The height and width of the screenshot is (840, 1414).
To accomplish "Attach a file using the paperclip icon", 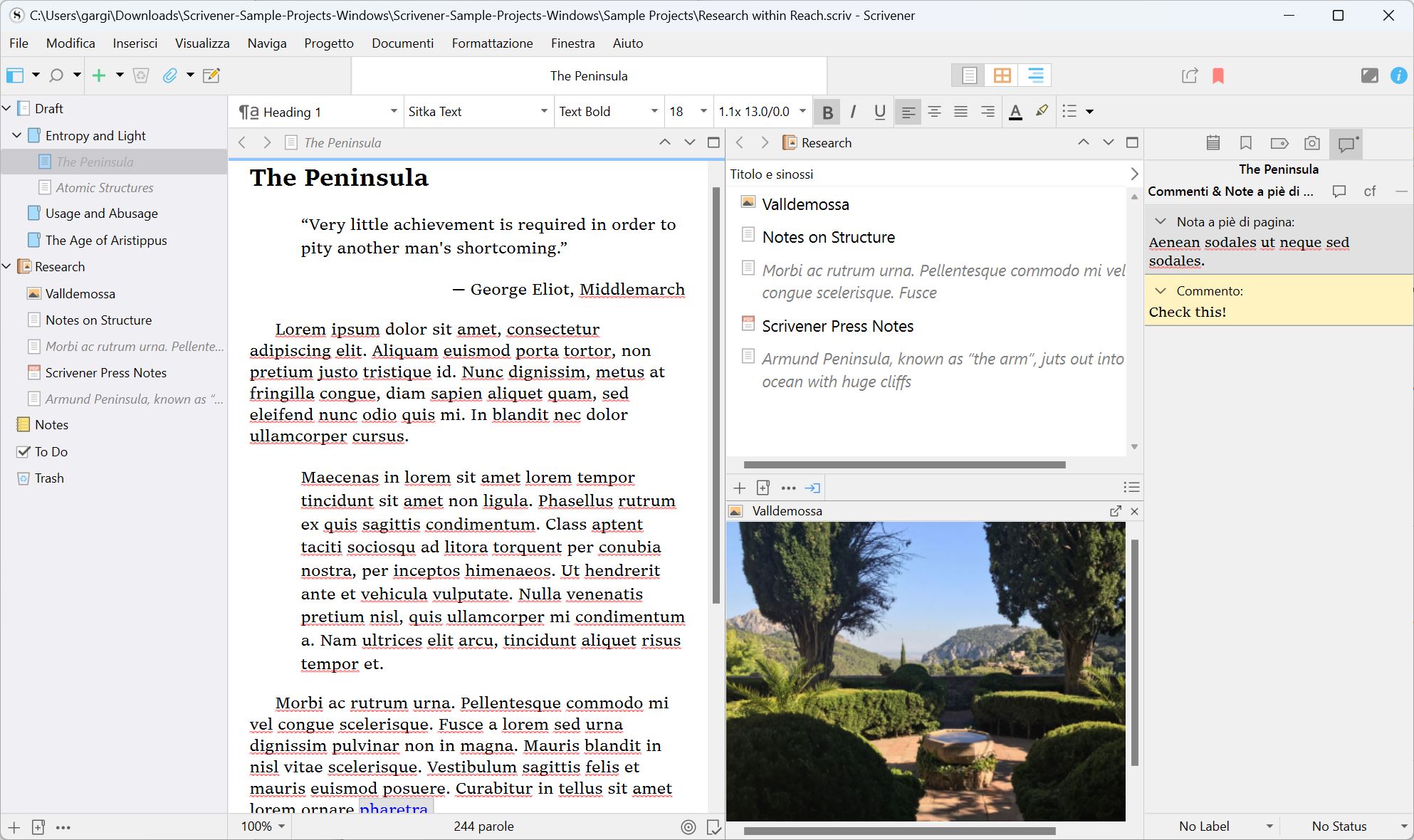I will 169,75.
